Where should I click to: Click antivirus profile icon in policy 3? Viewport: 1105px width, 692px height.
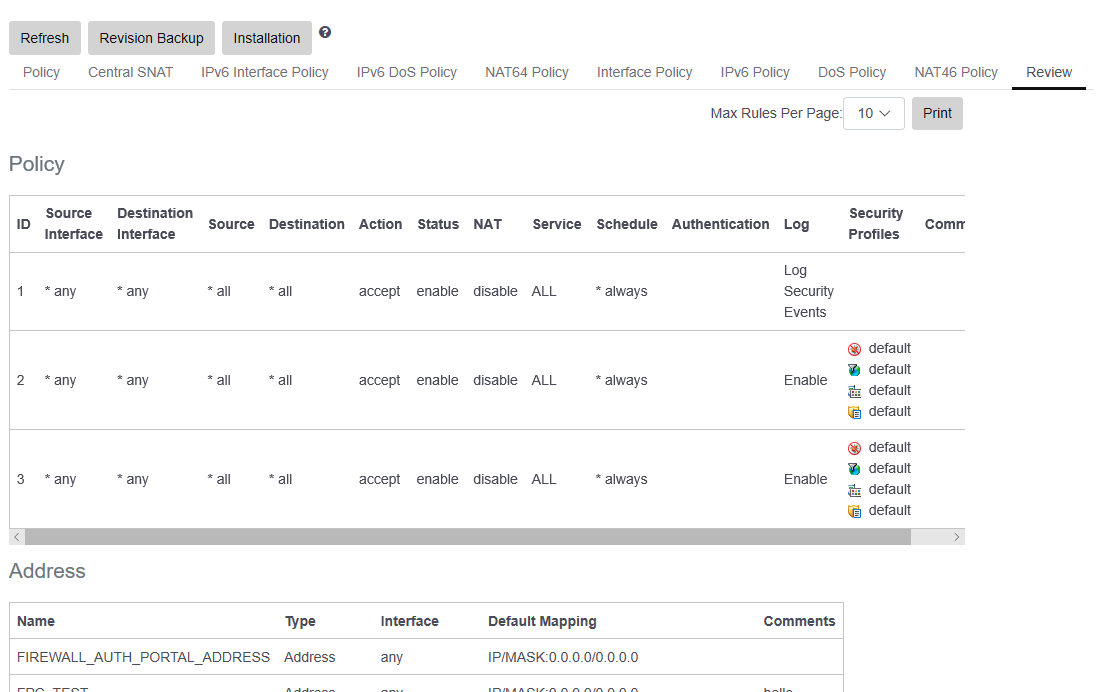(x=854, y=448)
